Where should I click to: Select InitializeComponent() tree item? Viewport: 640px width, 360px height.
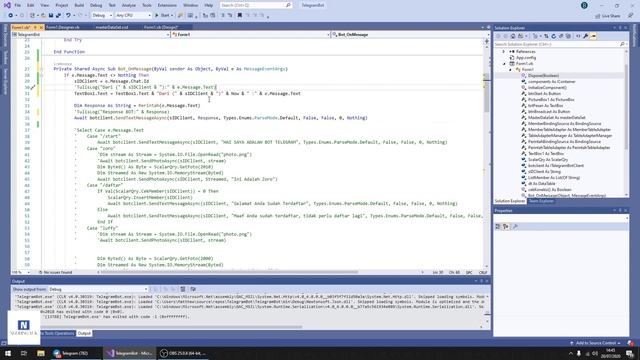[x=547, y=87]
